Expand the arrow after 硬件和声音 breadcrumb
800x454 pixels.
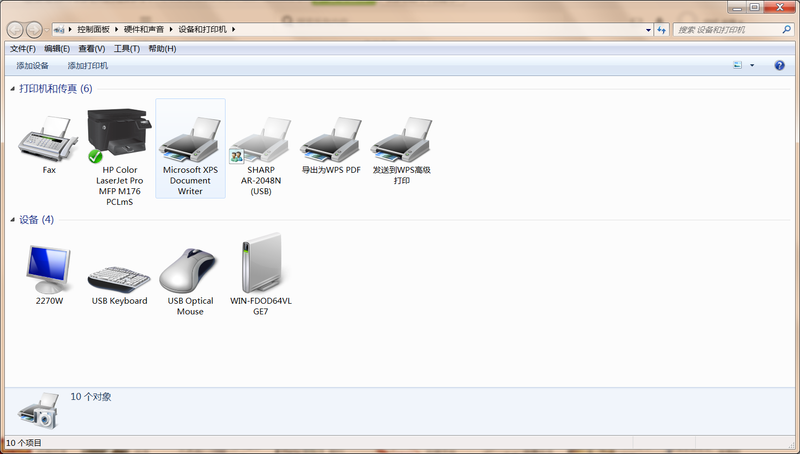(x=171, y=30)
